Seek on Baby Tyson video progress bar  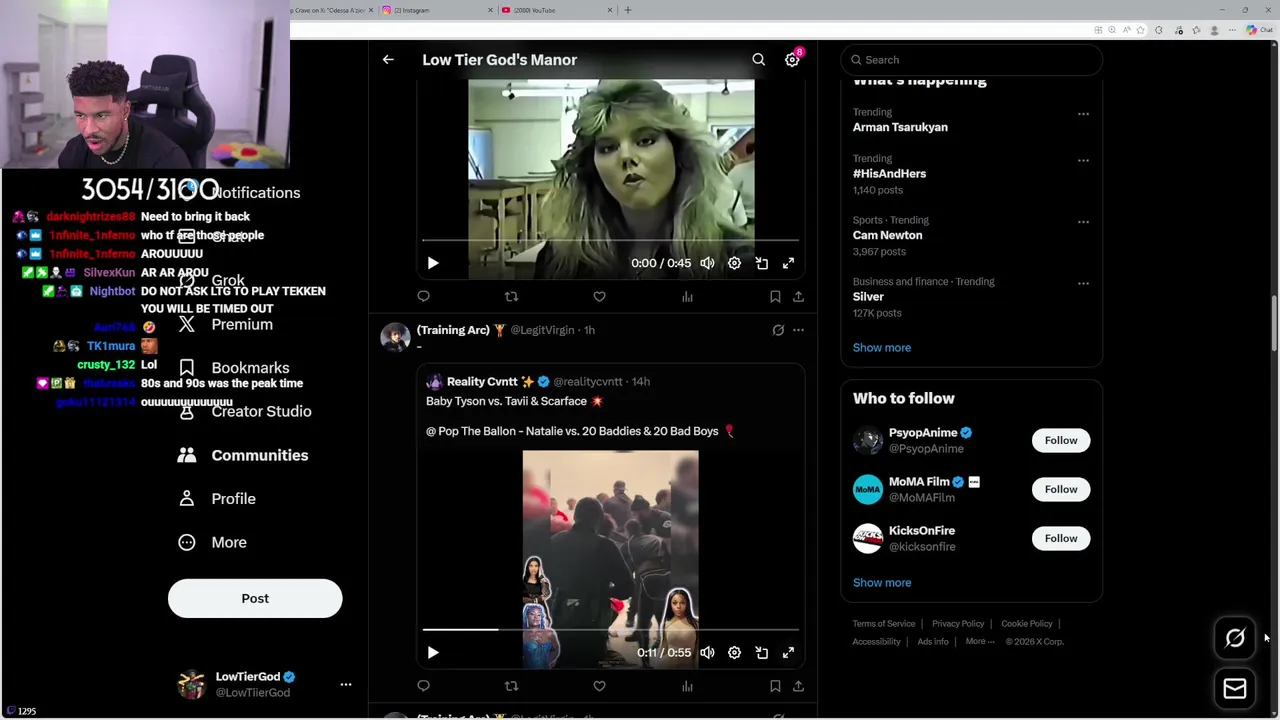coord(610,630)
